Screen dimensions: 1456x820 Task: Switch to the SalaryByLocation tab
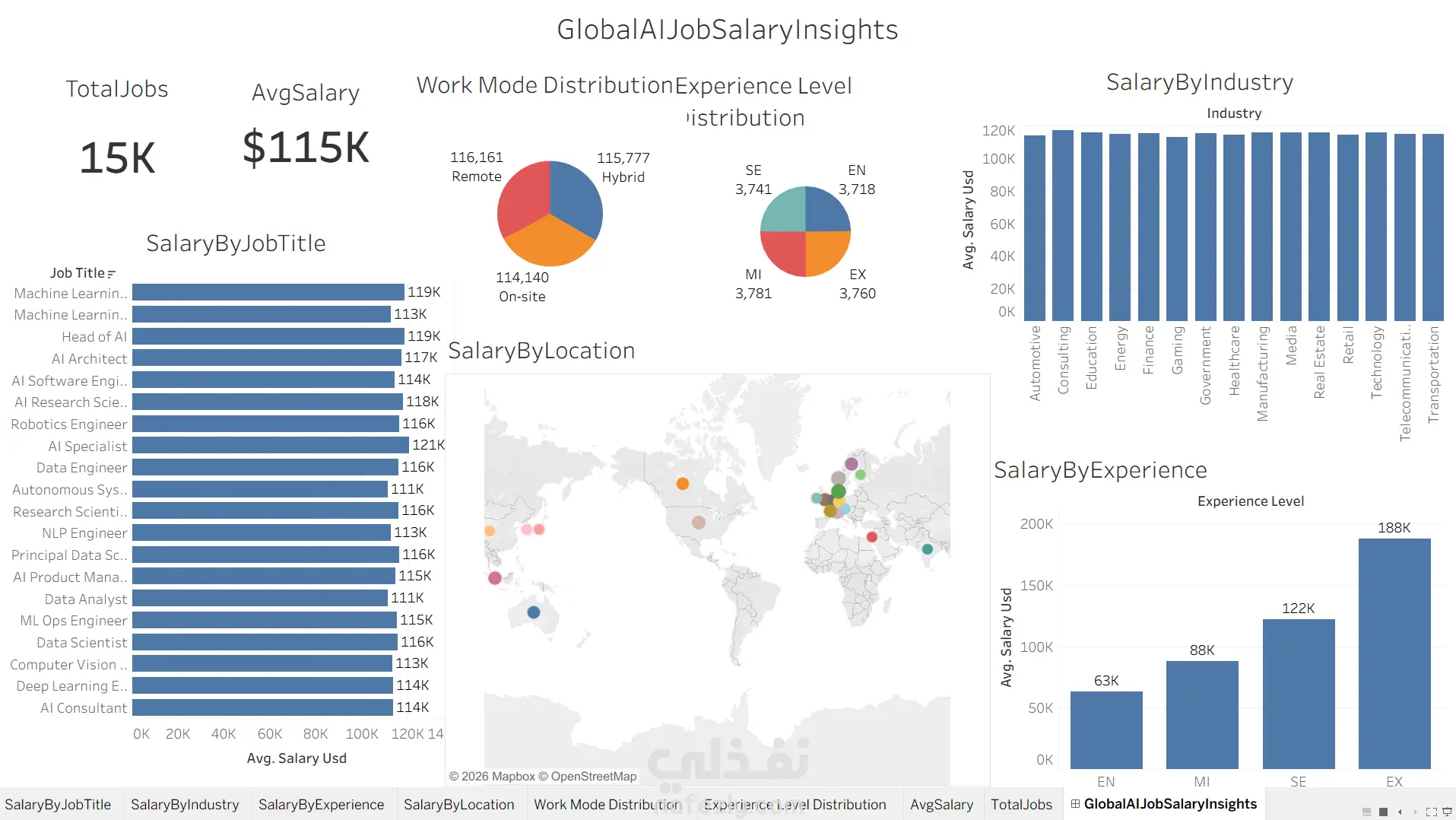click(x=458, y=804)
